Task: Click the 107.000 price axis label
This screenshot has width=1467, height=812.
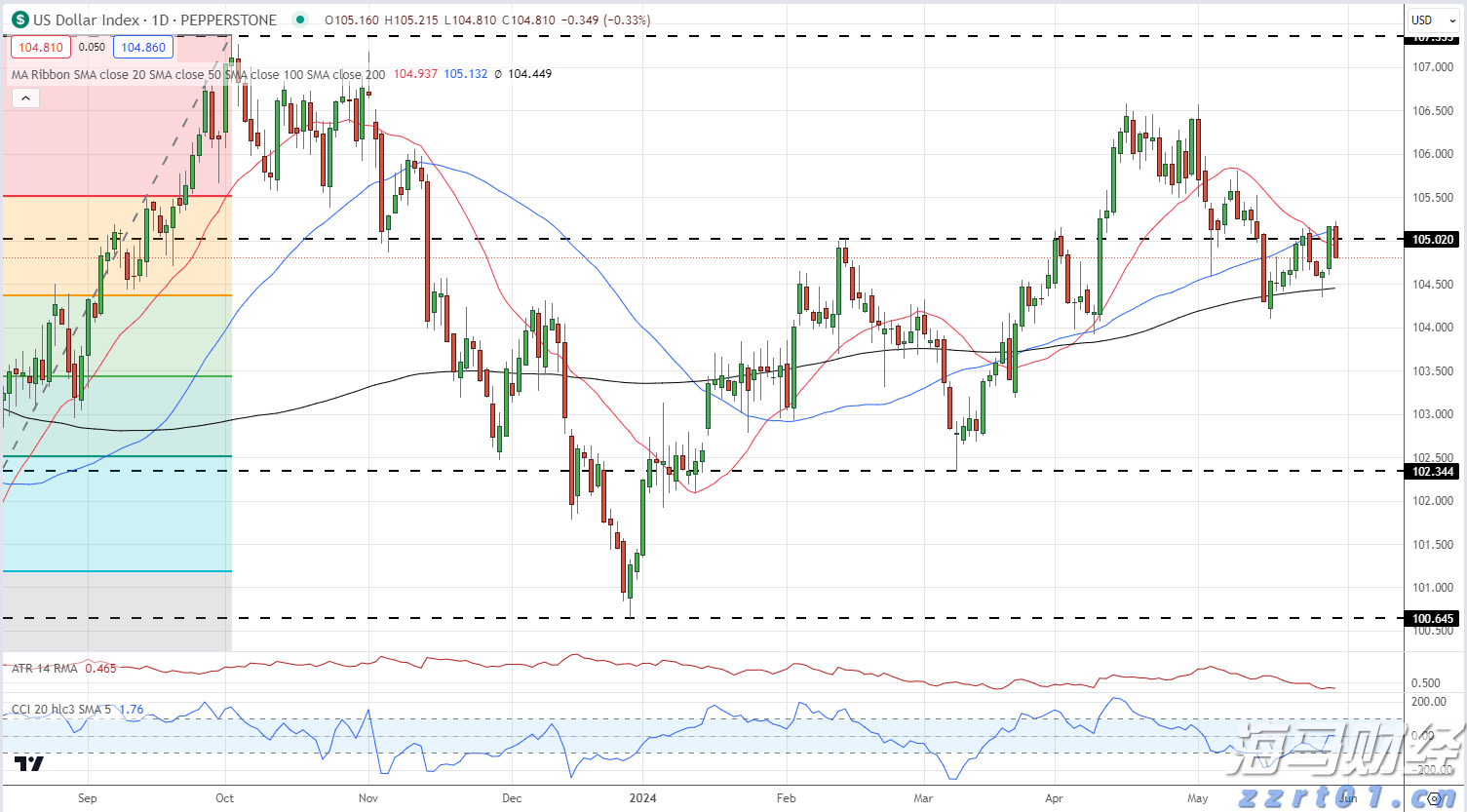Action: [1433, 67]
